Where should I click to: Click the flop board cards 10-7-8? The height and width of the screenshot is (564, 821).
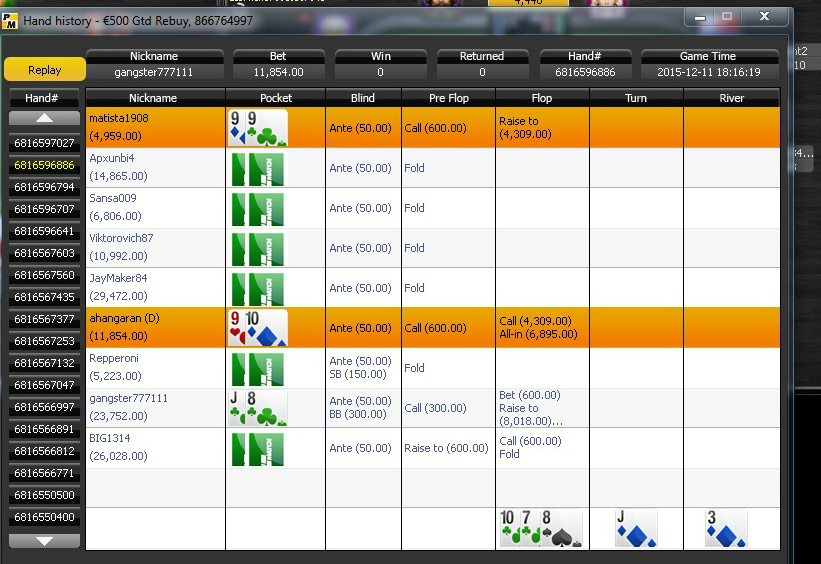tap(541, 528)
